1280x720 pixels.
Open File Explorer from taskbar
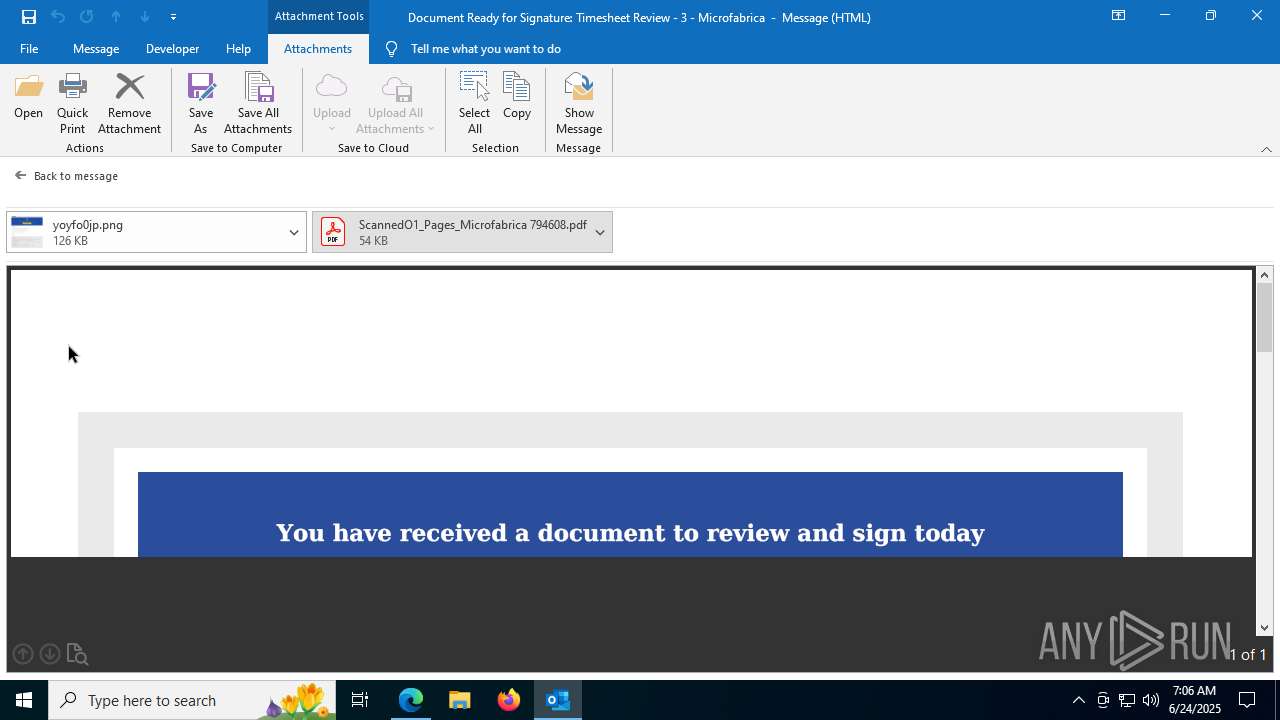460,700
